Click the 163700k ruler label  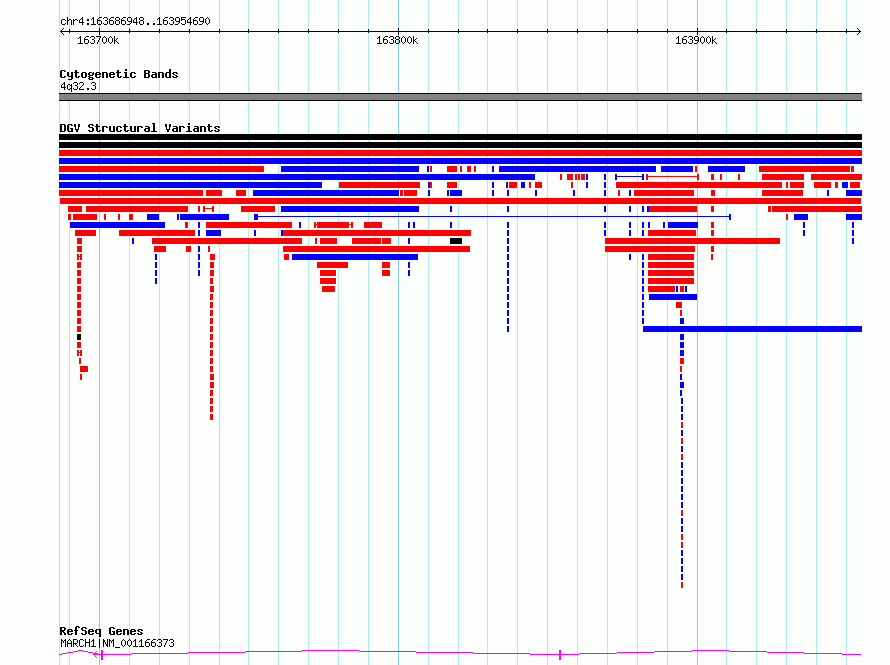(98, 40)
